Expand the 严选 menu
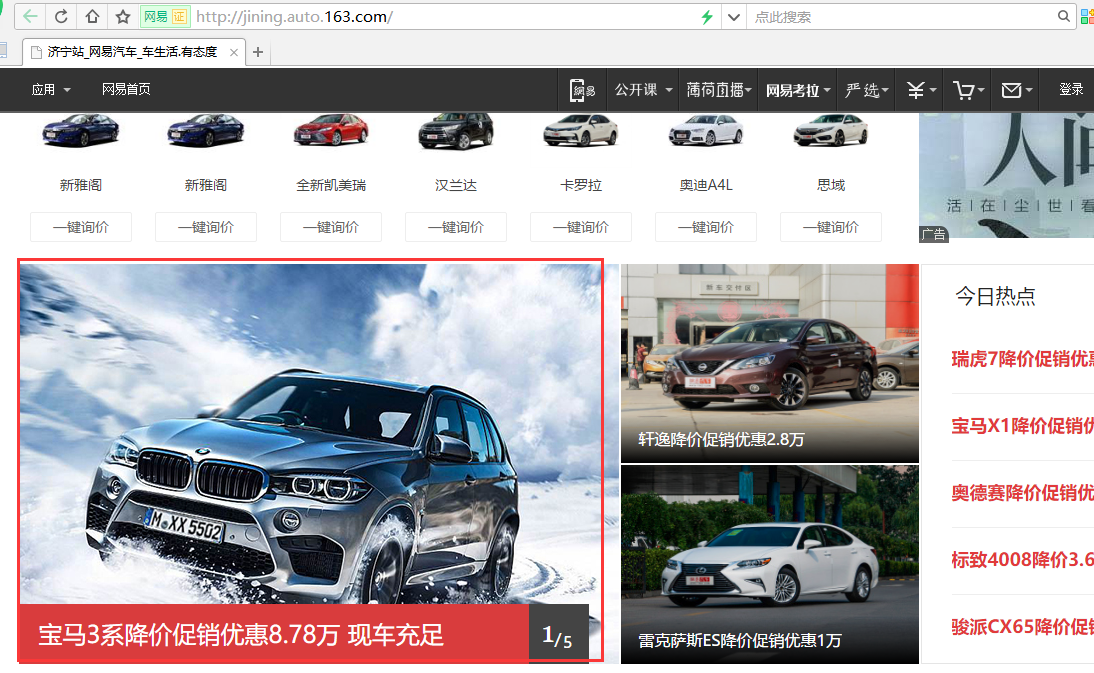The height and width of the screenshot is (673, 1094). point(866,90)
